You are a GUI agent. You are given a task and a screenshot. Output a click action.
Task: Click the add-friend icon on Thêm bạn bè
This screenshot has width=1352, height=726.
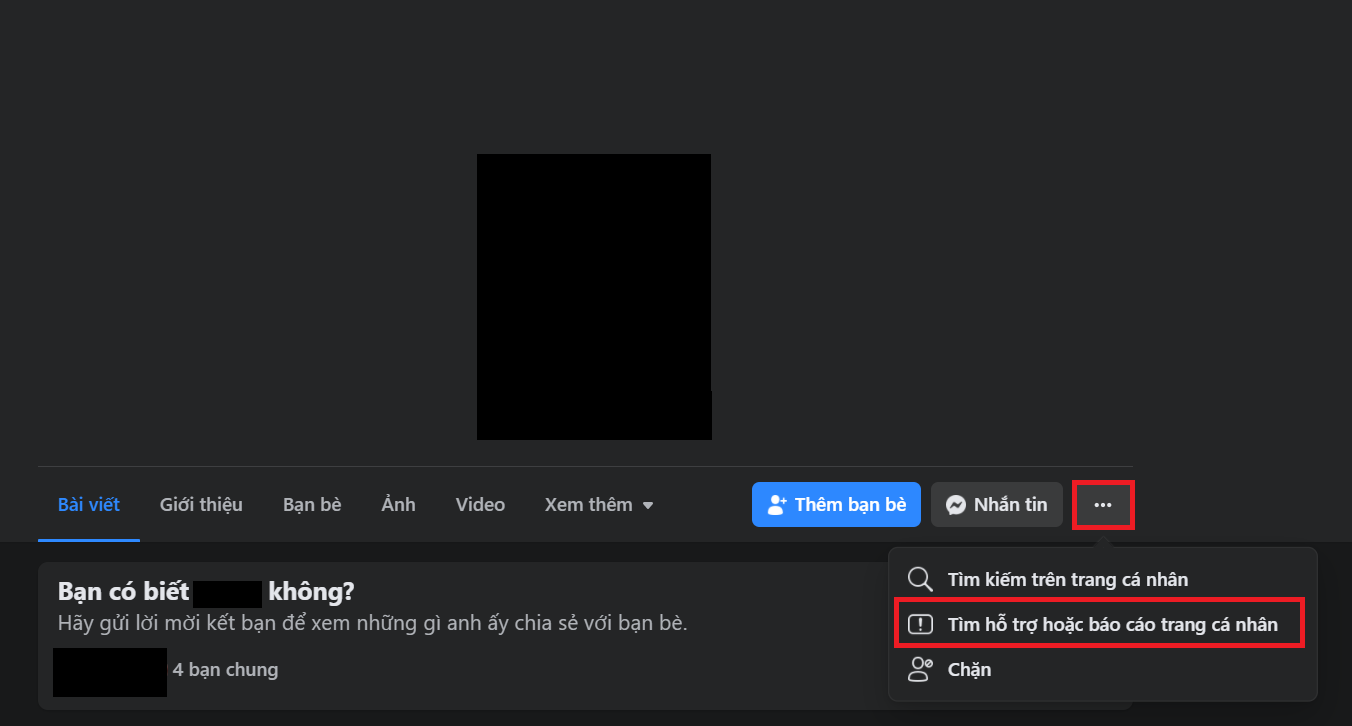778,504
